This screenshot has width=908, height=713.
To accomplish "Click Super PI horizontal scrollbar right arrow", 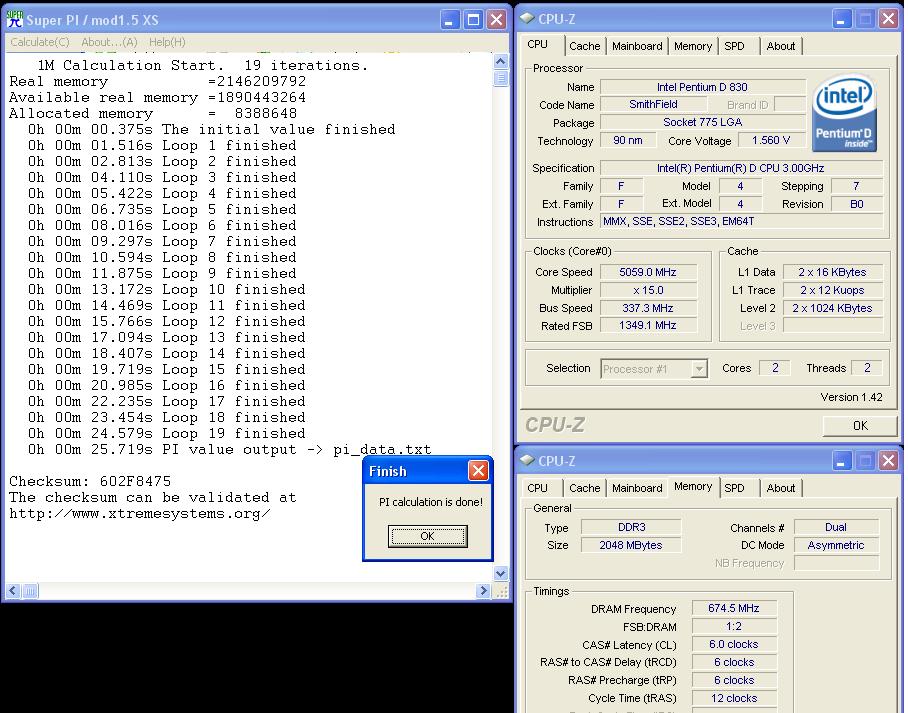I will click(483, 591).
